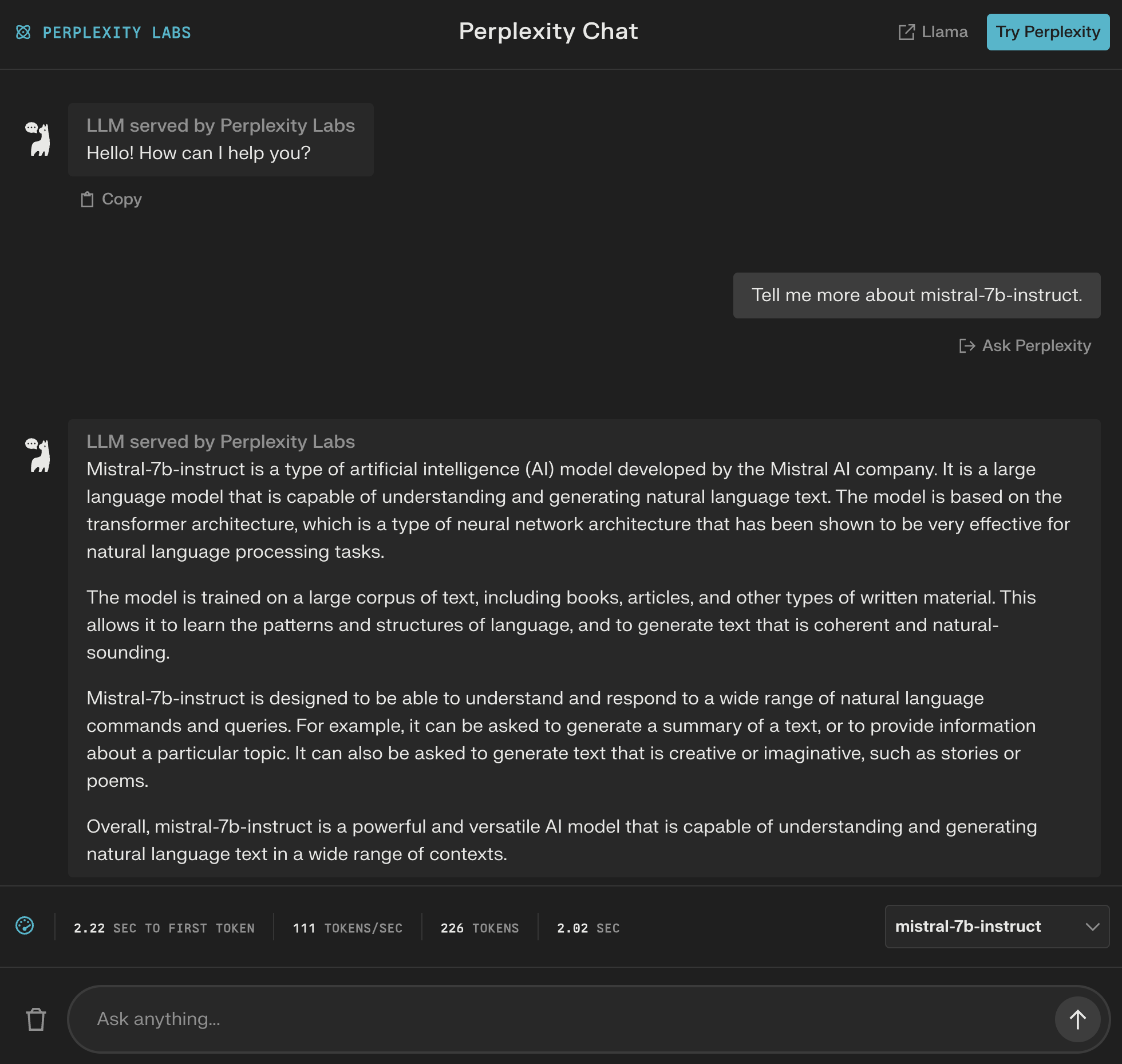
Task: Click the Perplexity Labs logo icon
Action: [23, 32]
